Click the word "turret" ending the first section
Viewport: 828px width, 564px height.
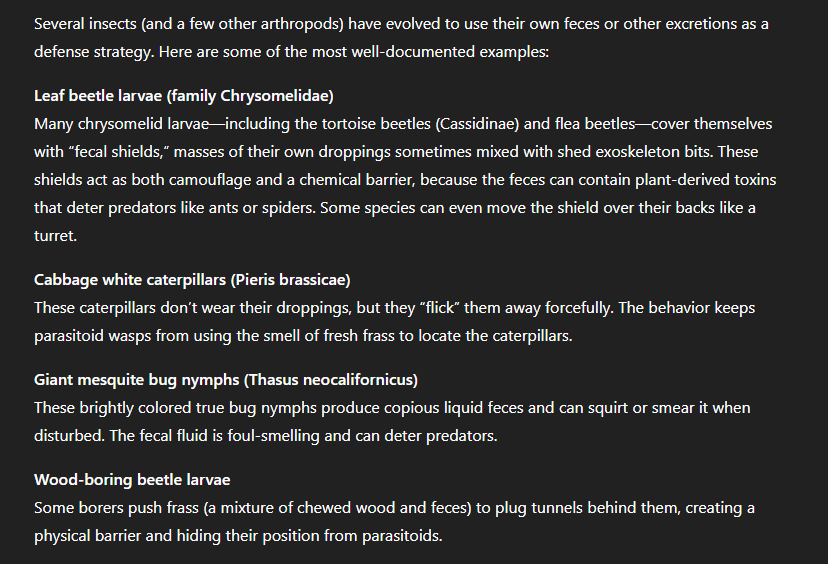click(x=54, y=236)
